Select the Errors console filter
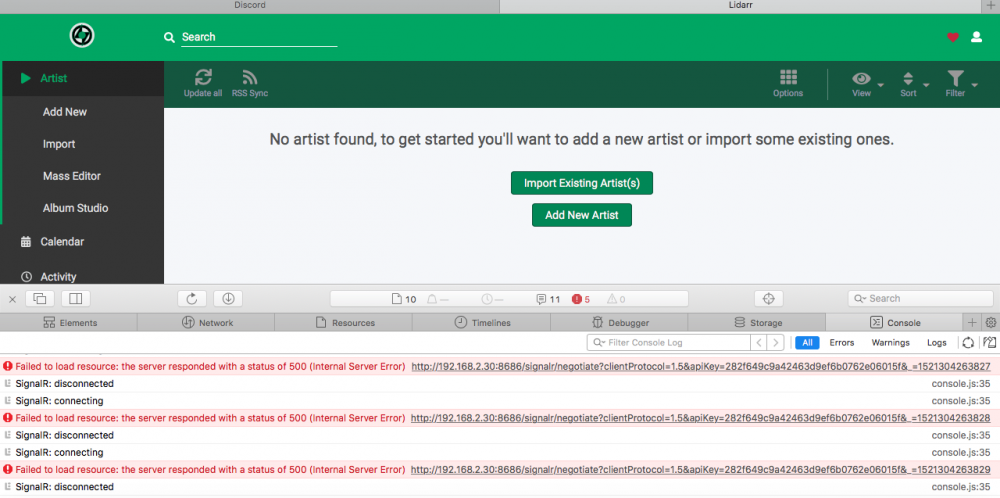 click(x=842, y=342)
